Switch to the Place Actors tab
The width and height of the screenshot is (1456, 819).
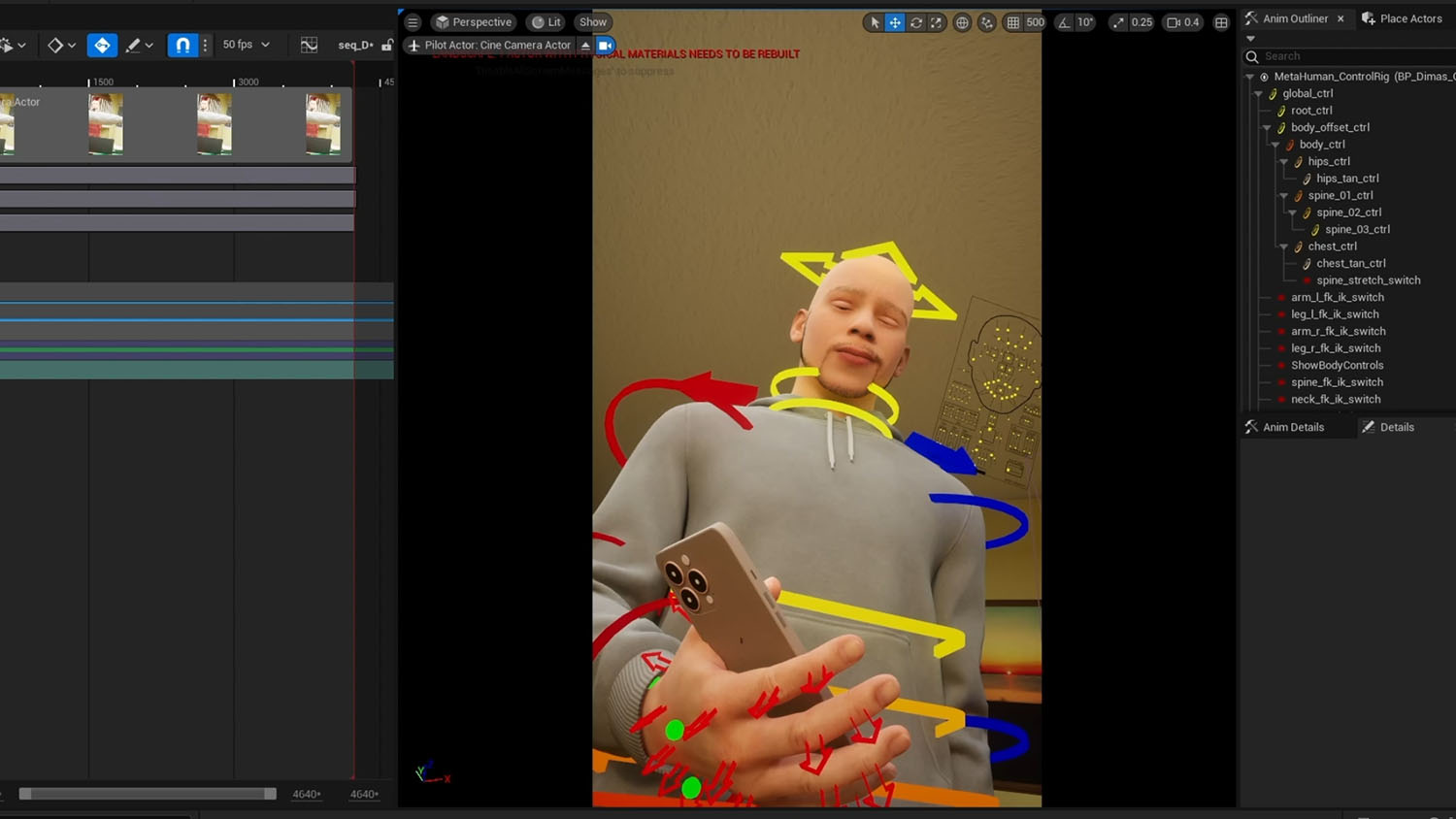coord(1402,18)
